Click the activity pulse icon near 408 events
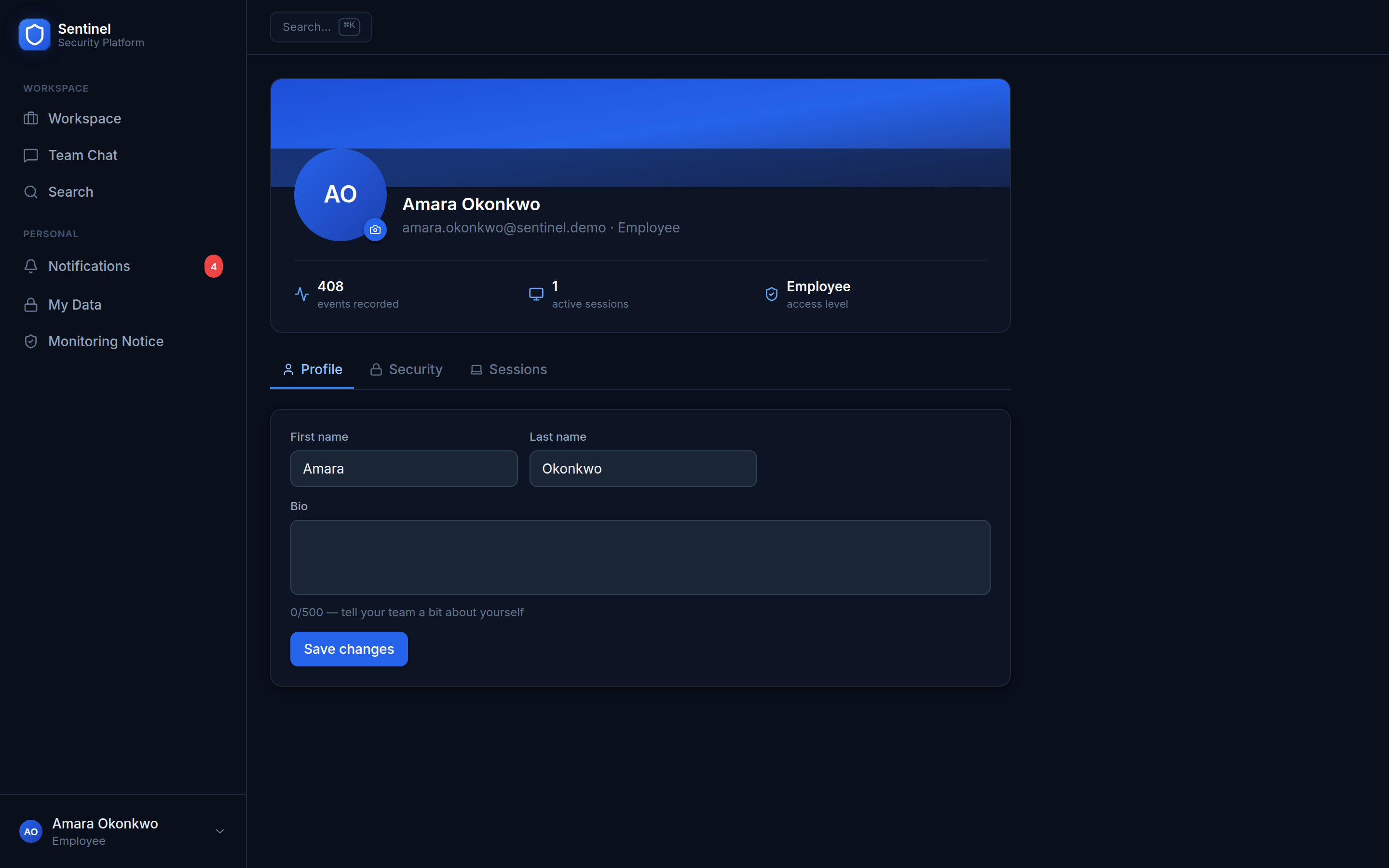The width and height of the screenshot is (1389, 868). (302, 294)
